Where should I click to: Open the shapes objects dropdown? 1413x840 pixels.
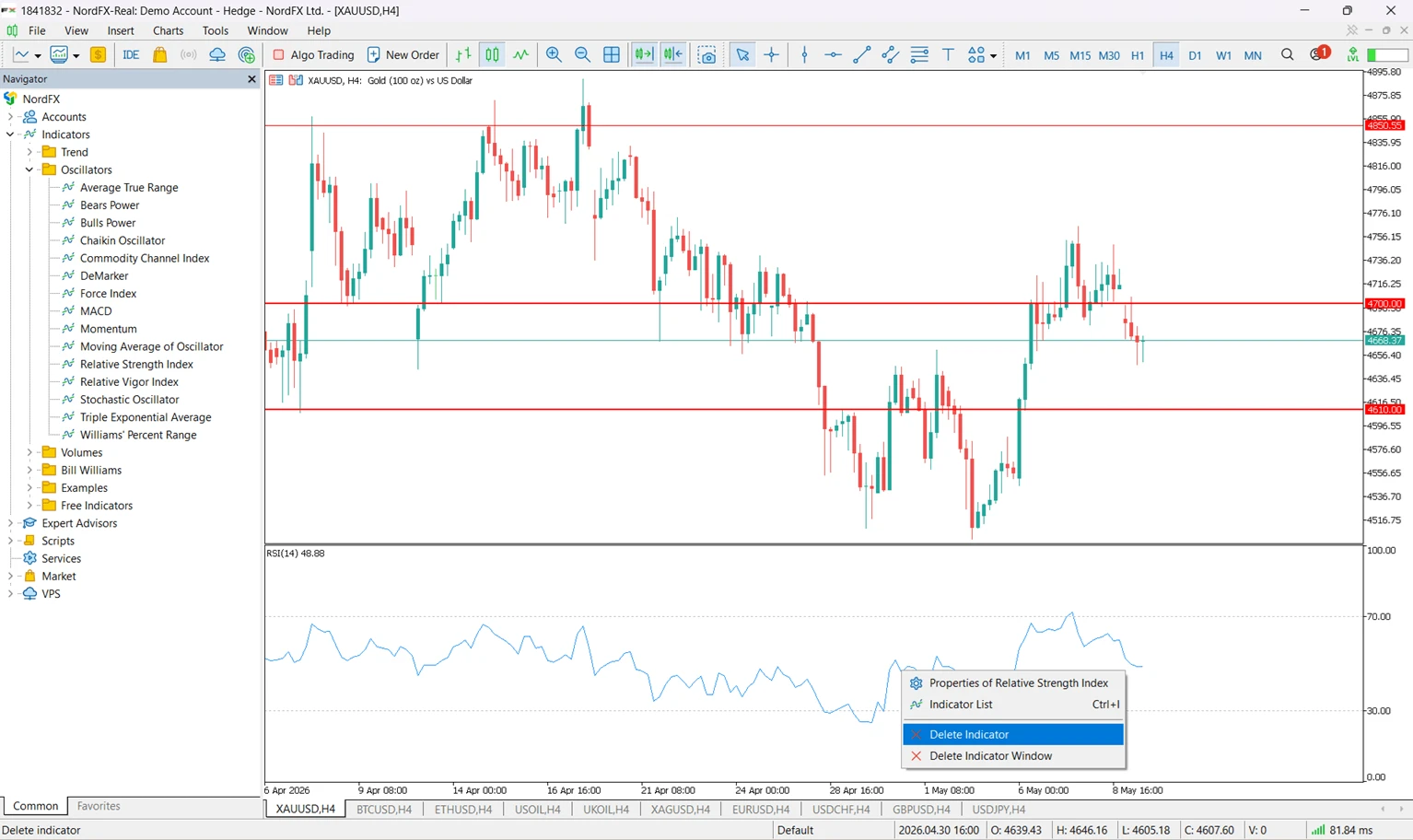click(982, 55)
